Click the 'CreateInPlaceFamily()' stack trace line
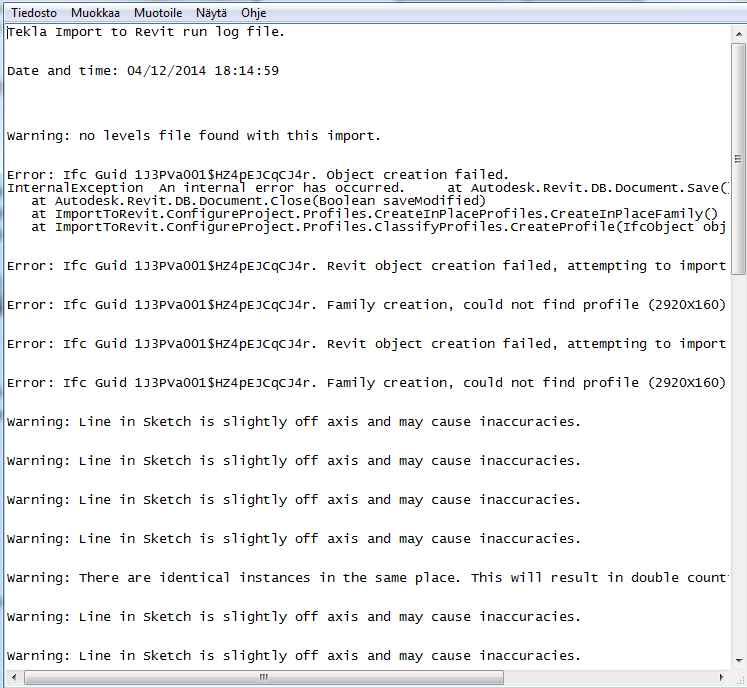This screenshot has height=688, width=747. pyautogui.click(x=374, y=213)
